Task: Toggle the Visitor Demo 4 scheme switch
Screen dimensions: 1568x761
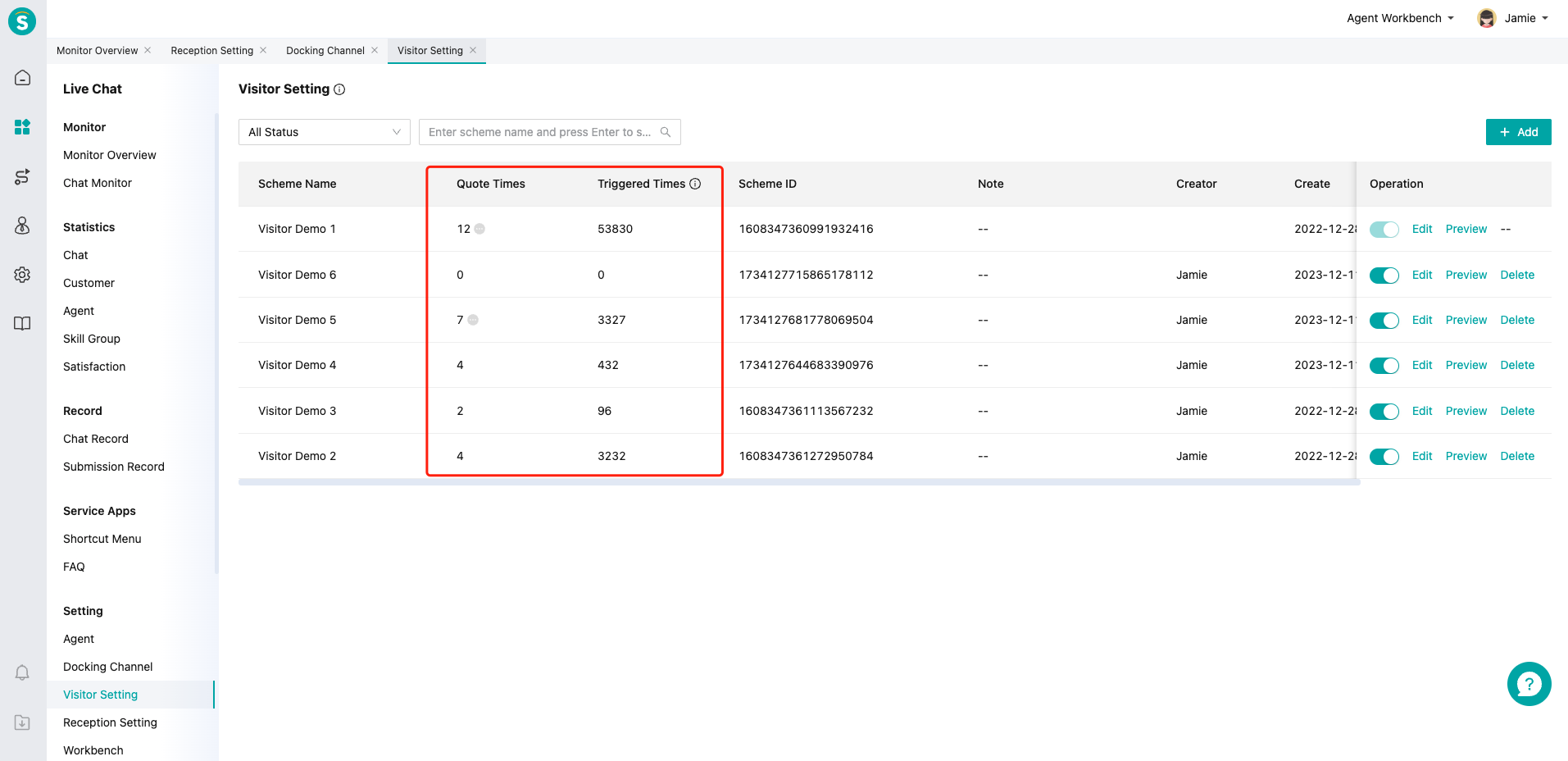Action: [x=1384, y=366]
